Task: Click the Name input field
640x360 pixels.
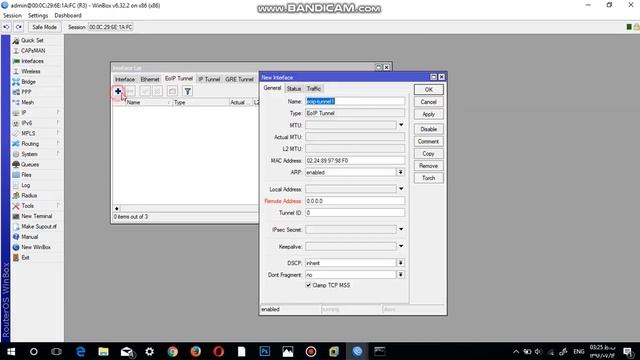Action: [355, 101]
